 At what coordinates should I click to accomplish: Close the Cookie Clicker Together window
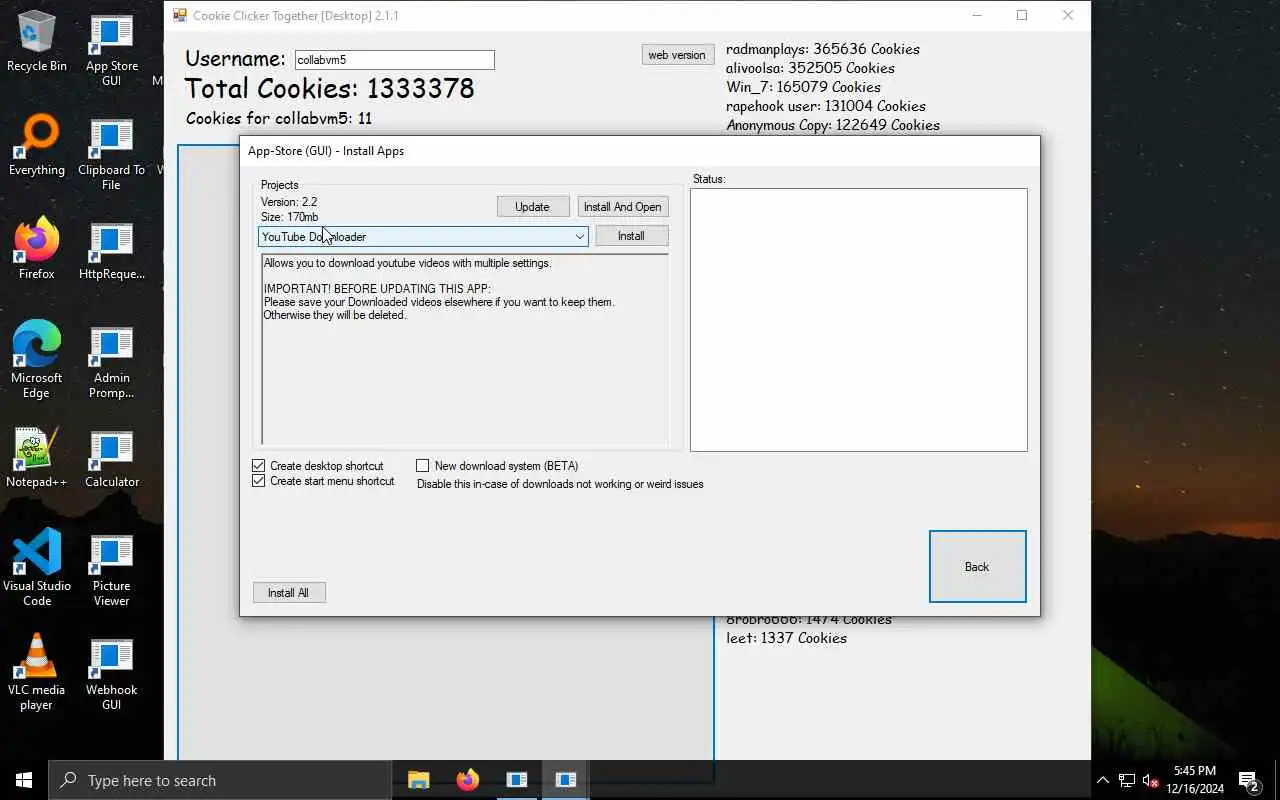(1068, 15)
